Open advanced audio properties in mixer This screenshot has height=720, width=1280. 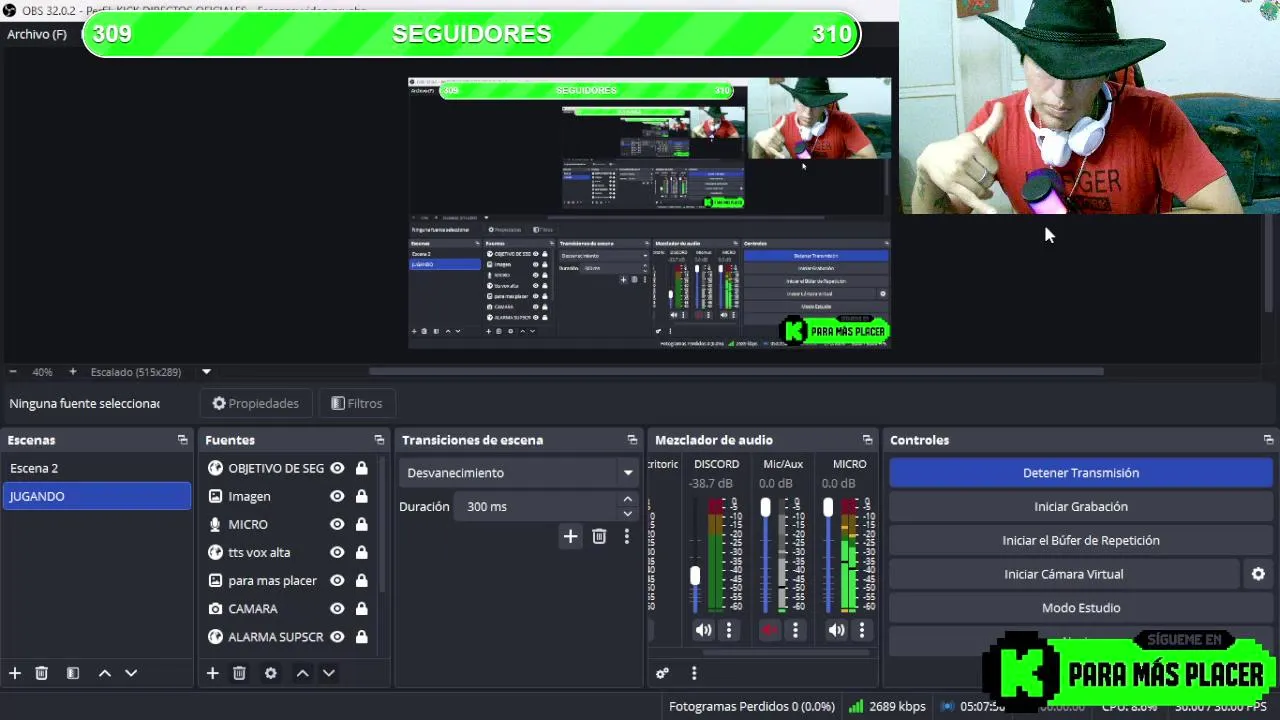click(x=662, y=673)
